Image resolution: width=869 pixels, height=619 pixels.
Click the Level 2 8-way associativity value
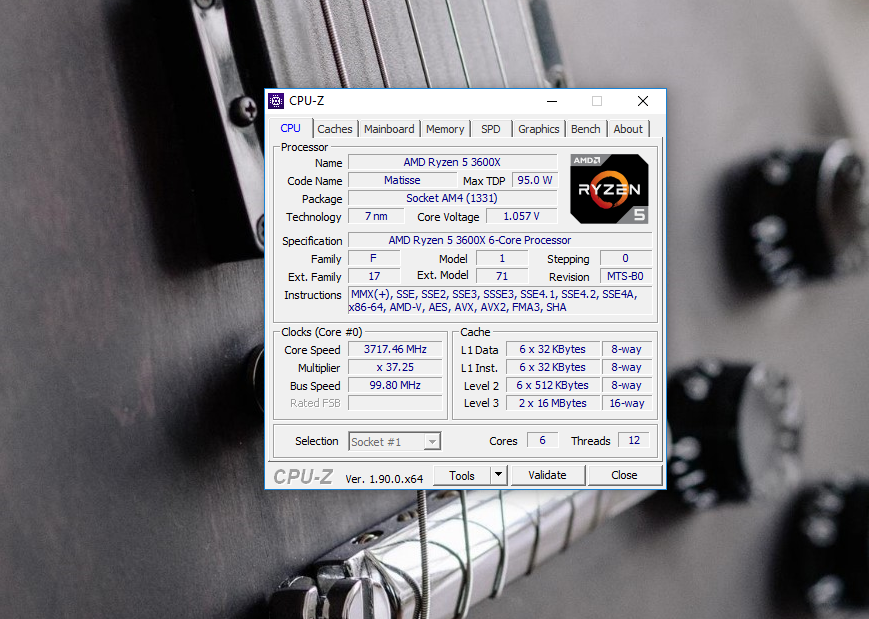(x=627, y=385)
